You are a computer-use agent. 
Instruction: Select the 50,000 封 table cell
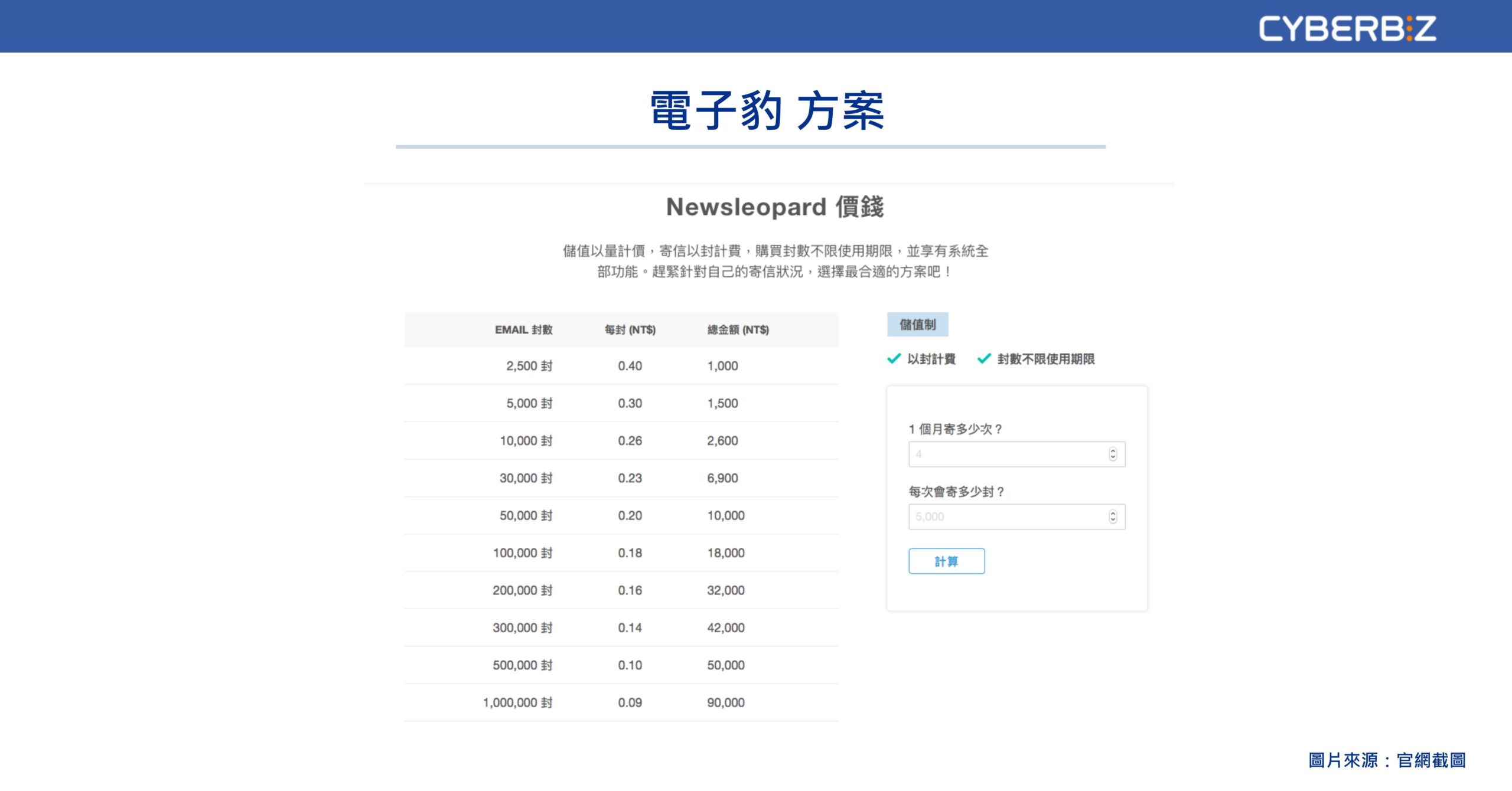coord(526,515)
